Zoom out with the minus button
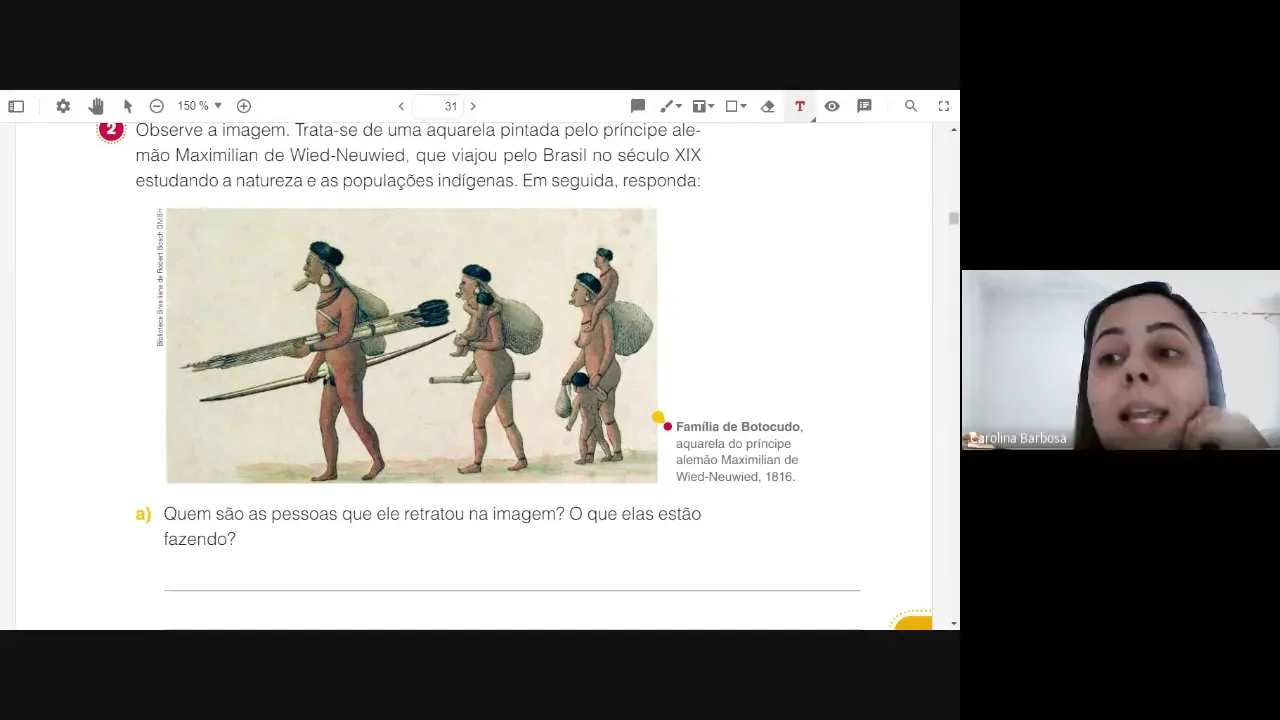This screenshot has height=720, width=1280. coord(157,106)
